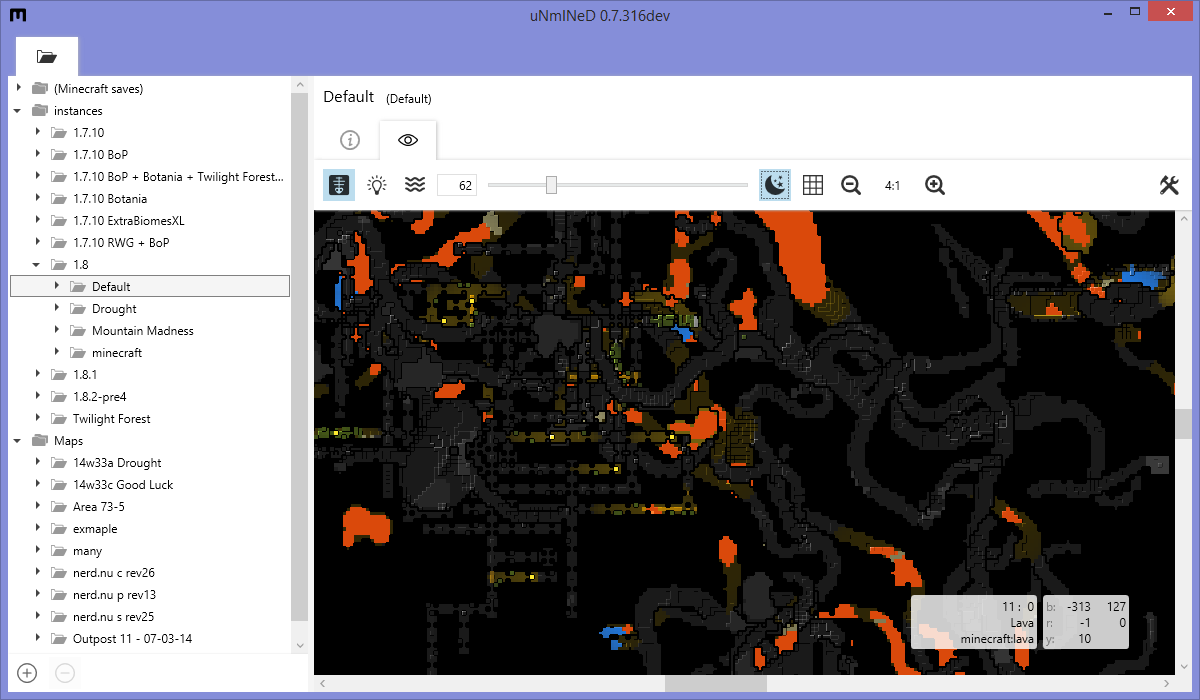Click the map scroll up arrow
This screenshot has height=700, width=1200.
click(x=1184, y=219)
